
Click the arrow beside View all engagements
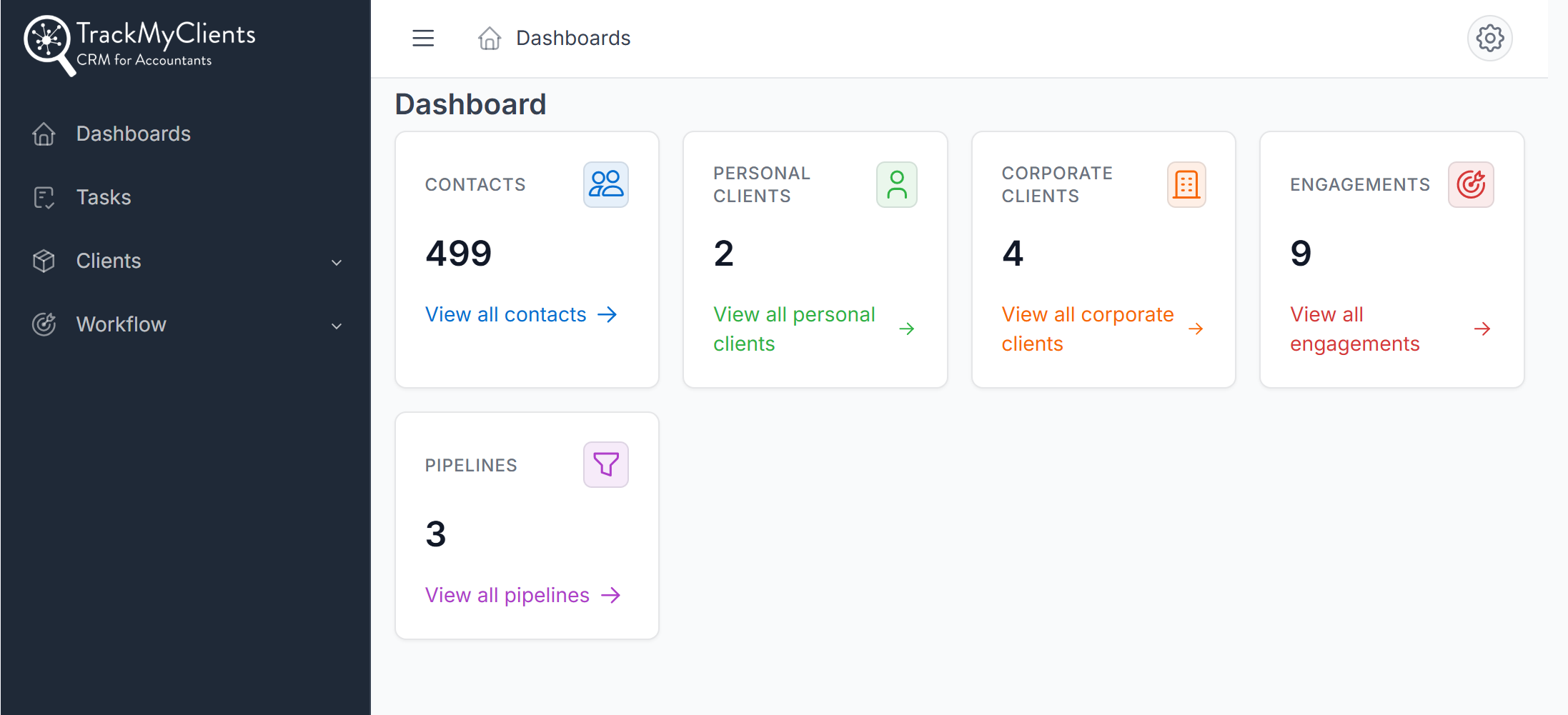pyautogui.click(x=1482, y=329)
